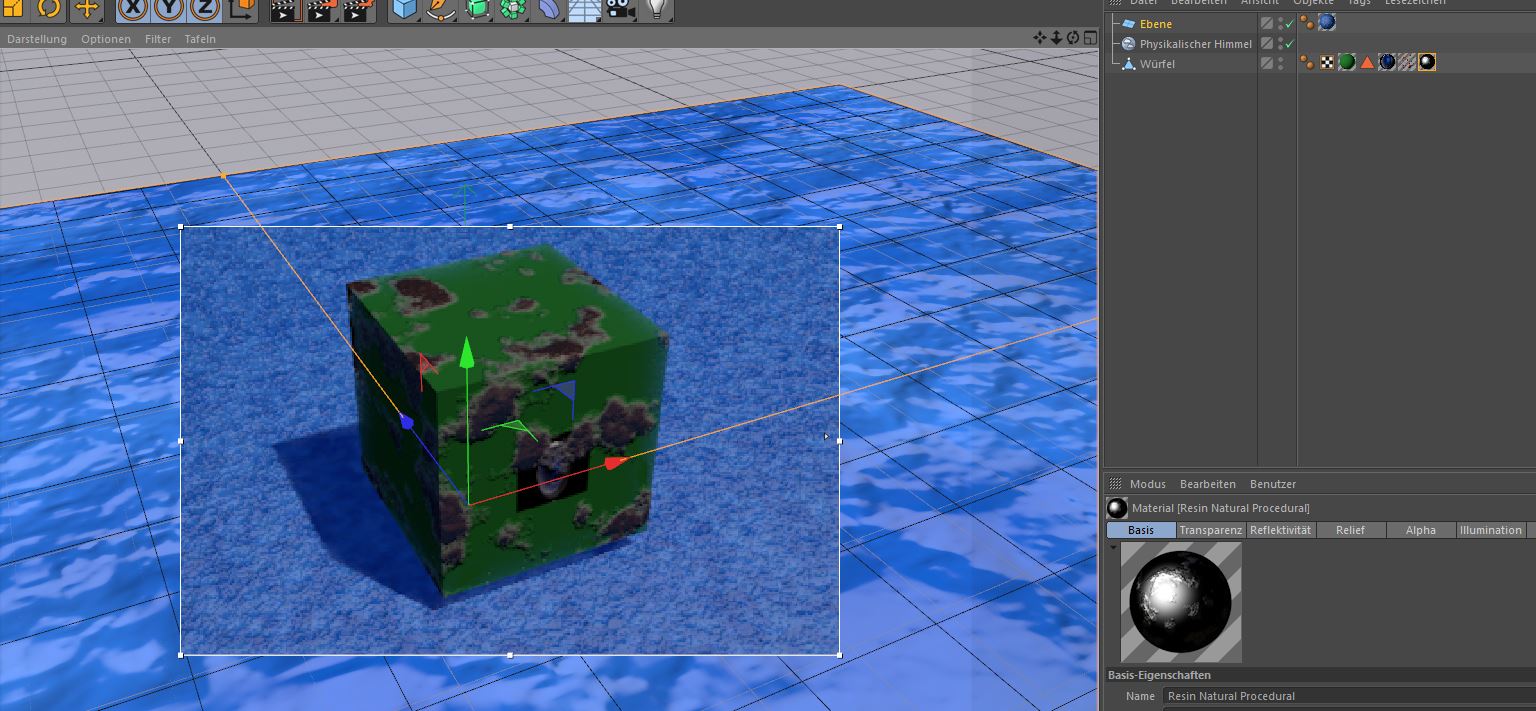Open the Darstellung viewport menu
The image size is (1536, 711).
click(37, 39)
